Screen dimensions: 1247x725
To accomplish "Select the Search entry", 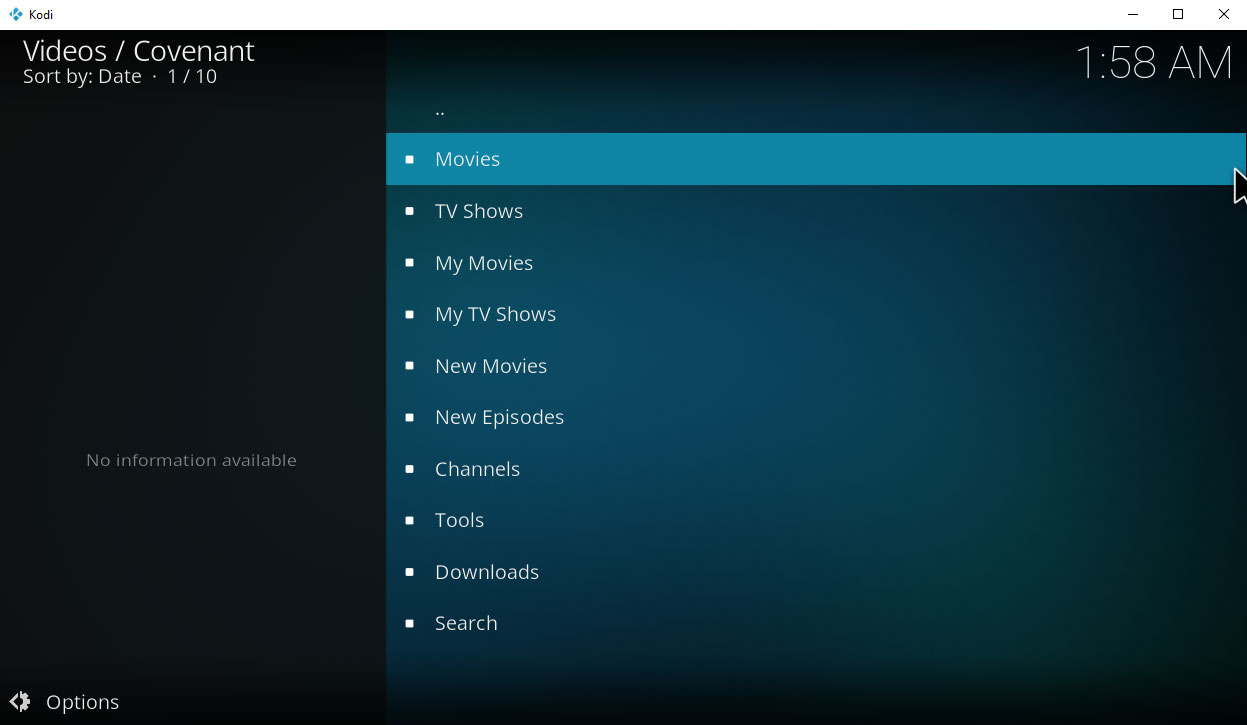I will (x=816, y=623).
